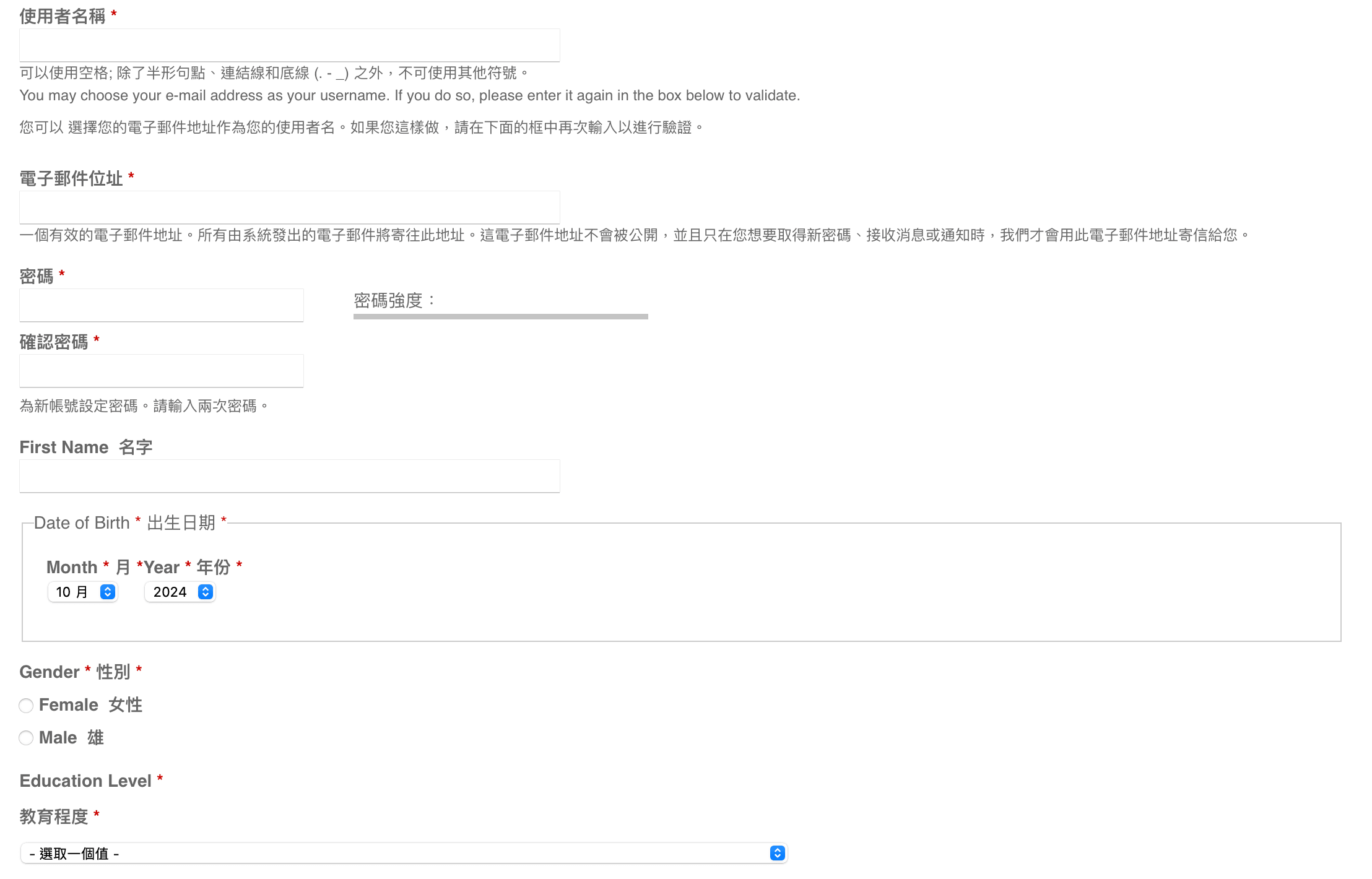Image resolution: width=1372 pixels, height=879 pixels.
Task: Click the 密碼強度 label text
Action: click(x=388, y=301)
